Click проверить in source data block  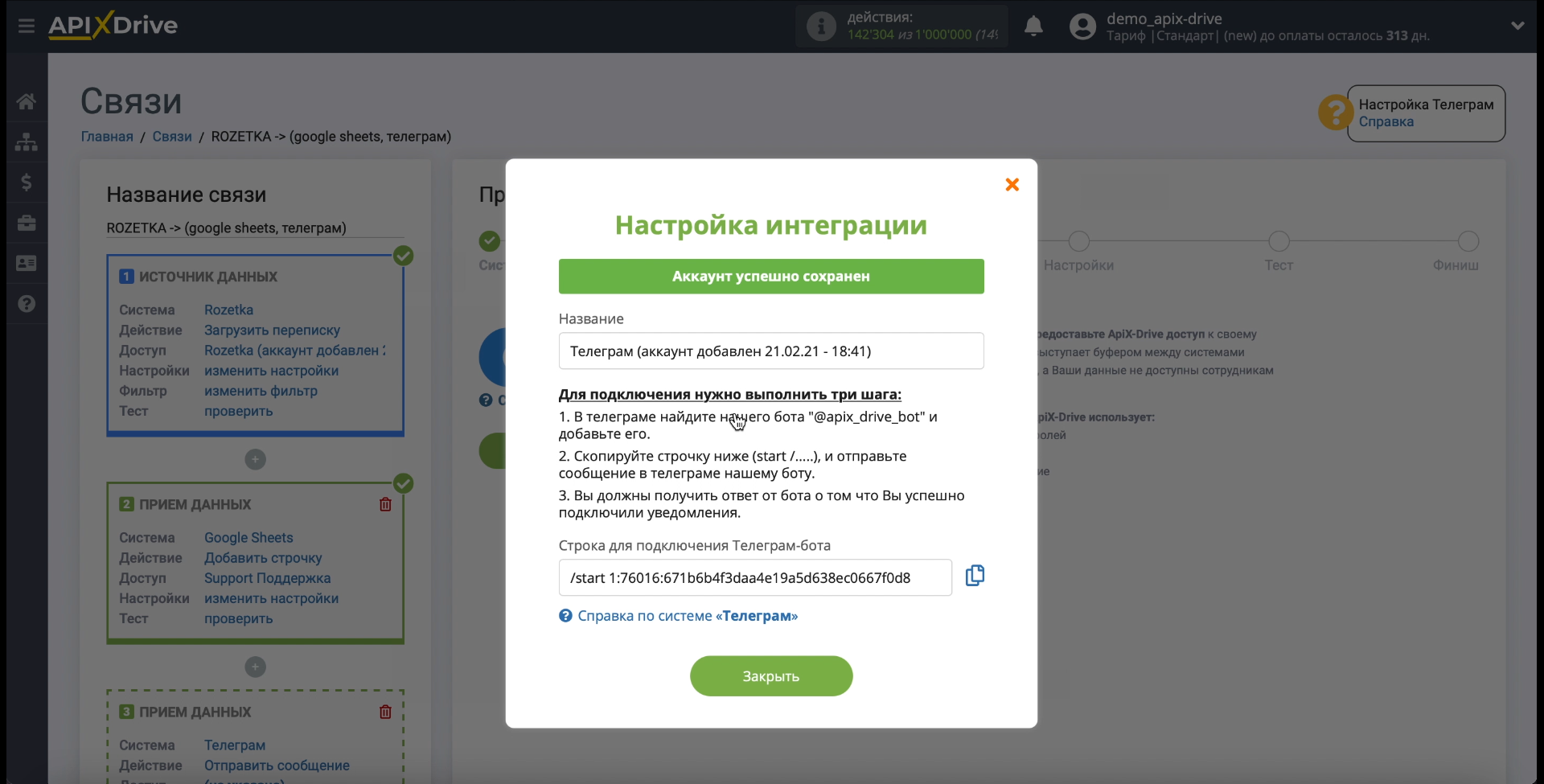[x=238, y=411]
